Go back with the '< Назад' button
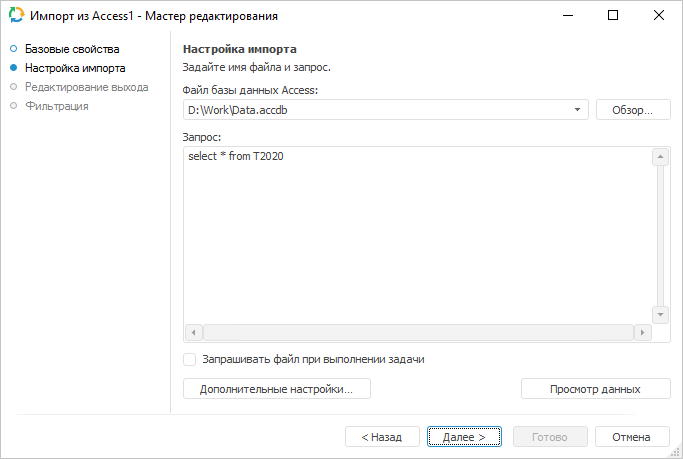 click(382, 437)
